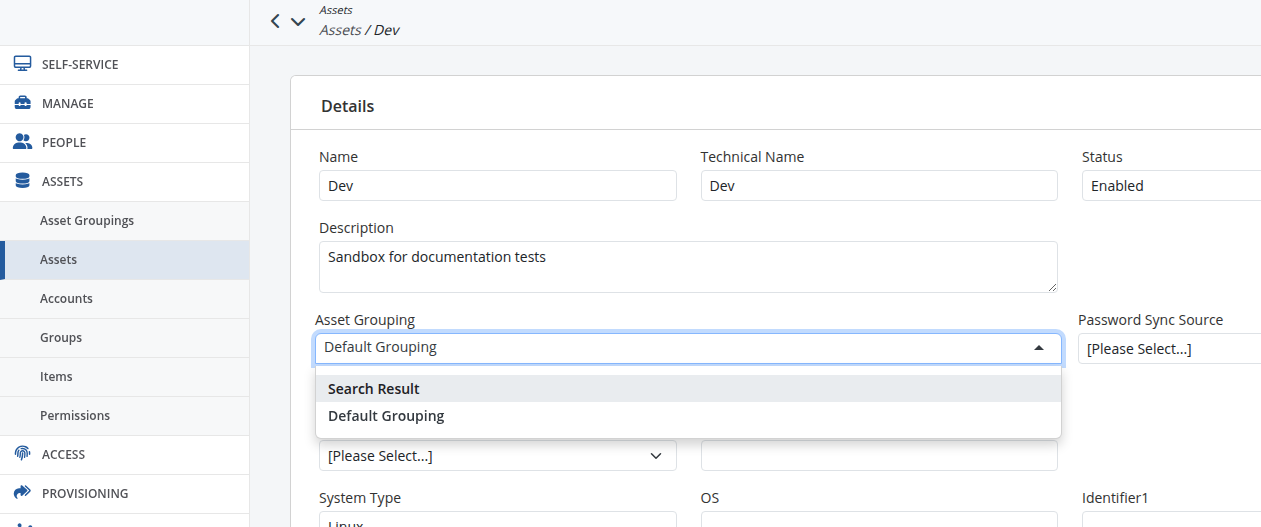Click the Description text area

[688, 267]
